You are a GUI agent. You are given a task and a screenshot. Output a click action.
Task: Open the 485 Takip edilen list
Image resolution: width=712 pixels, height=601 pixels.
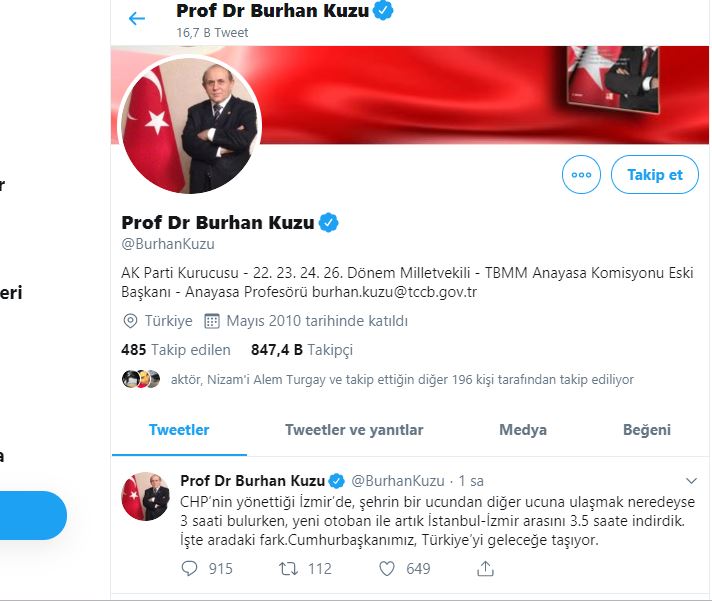coord(176,350)
